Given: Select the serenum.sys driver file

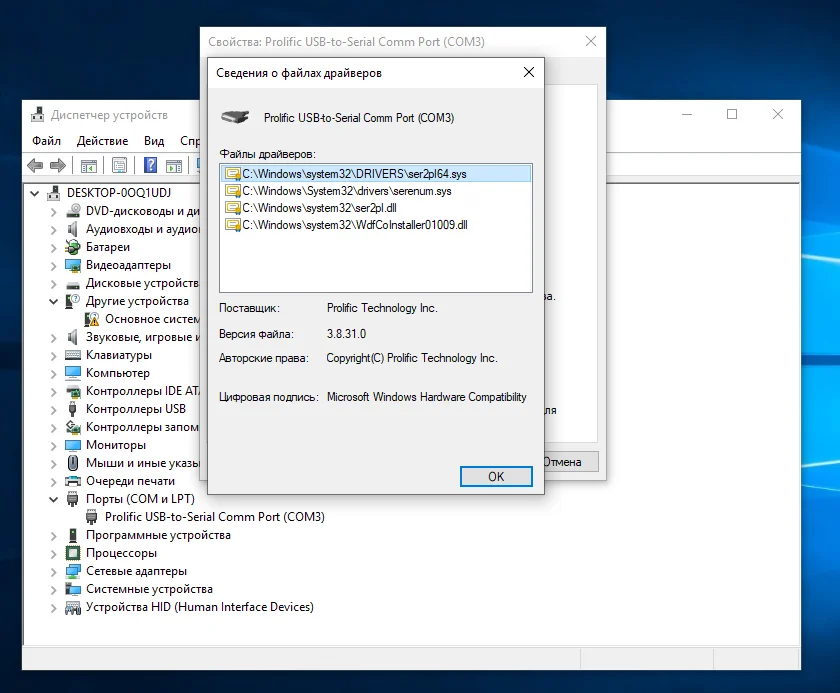Looking at the screenshot, I should coord(347,191).
